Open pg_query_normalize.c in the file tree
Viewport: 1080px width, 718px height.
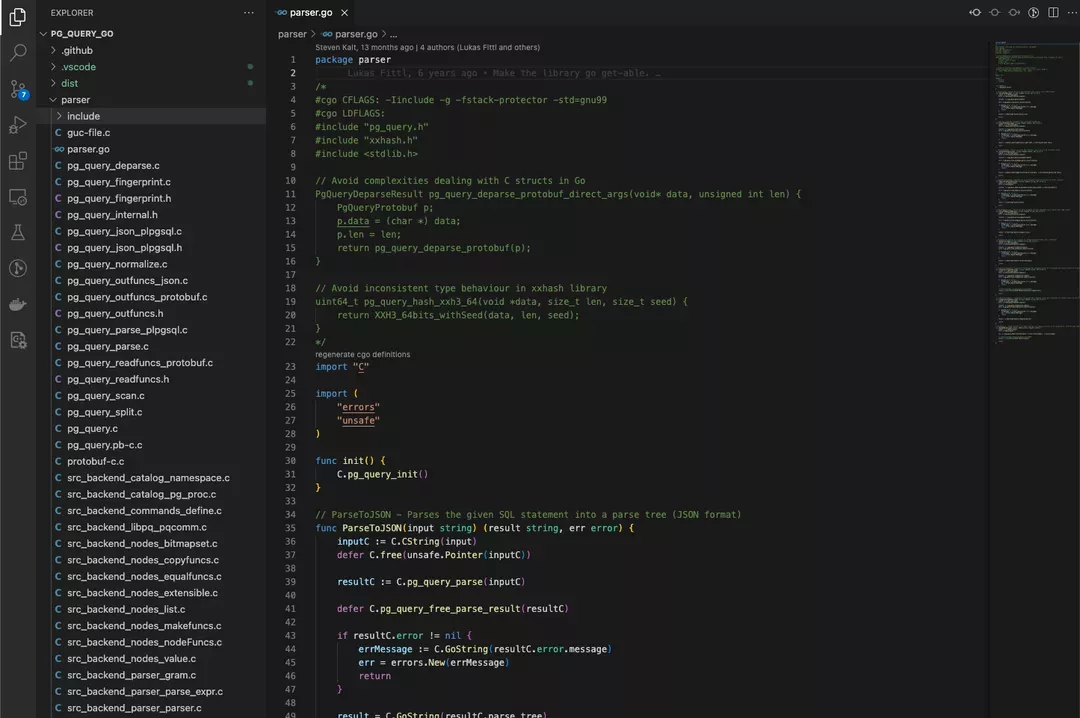click(x=117, y=264)
